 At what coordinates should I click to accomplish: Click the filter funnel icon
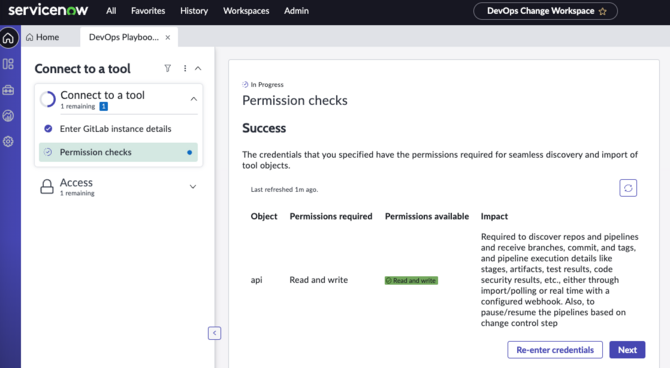168,68
